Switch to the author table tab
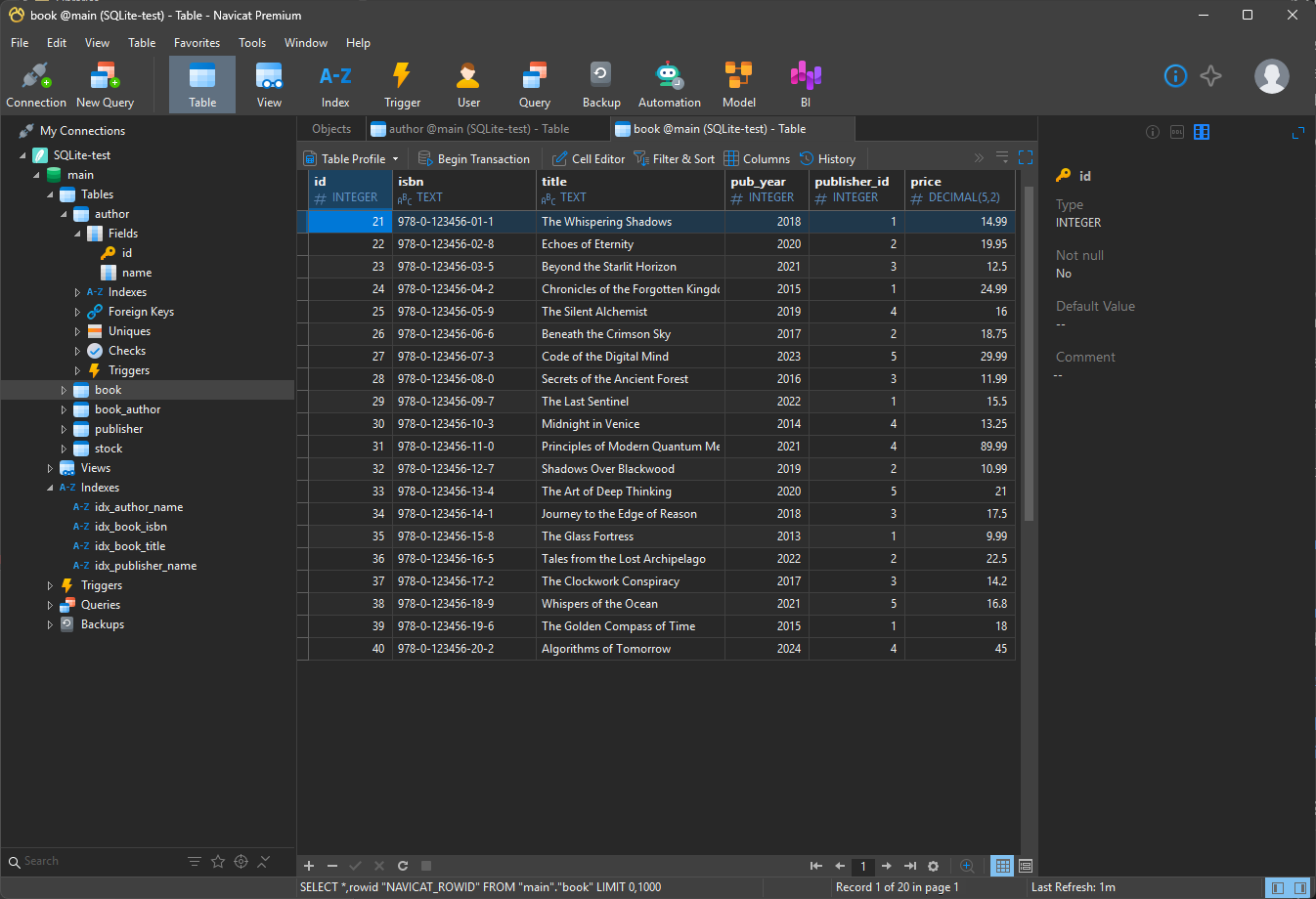 [479, 129]
